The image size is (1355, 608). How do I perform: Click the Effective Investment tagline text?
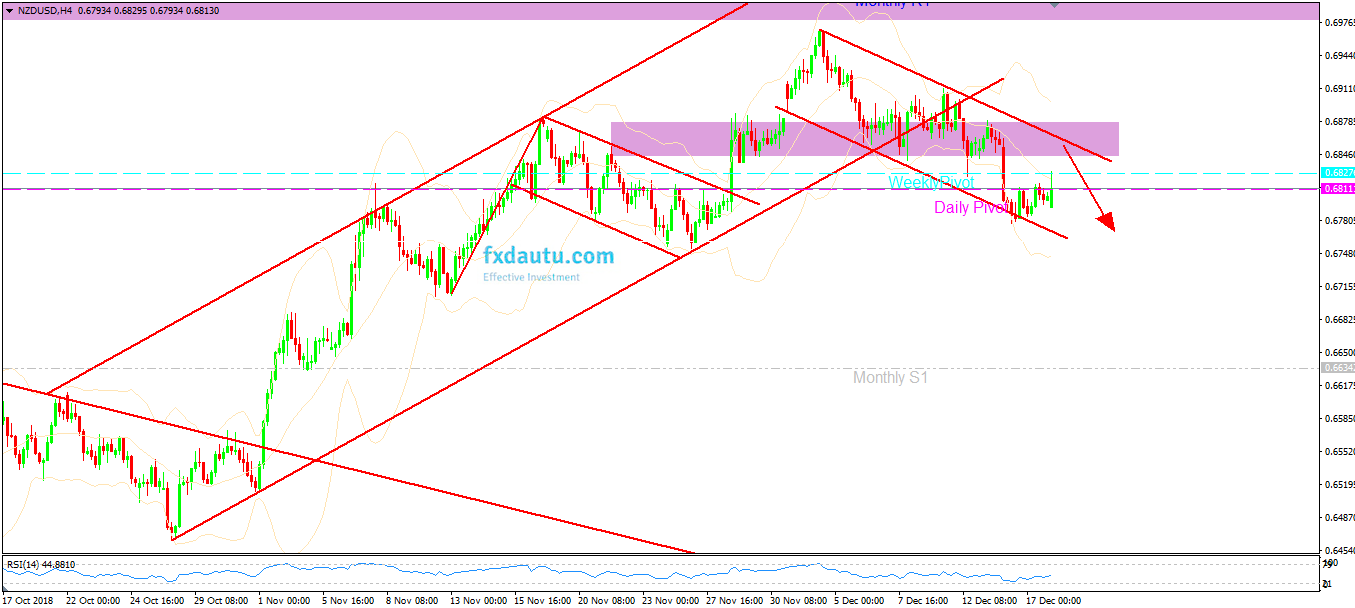pyautogui.click(x=531, y=277)
